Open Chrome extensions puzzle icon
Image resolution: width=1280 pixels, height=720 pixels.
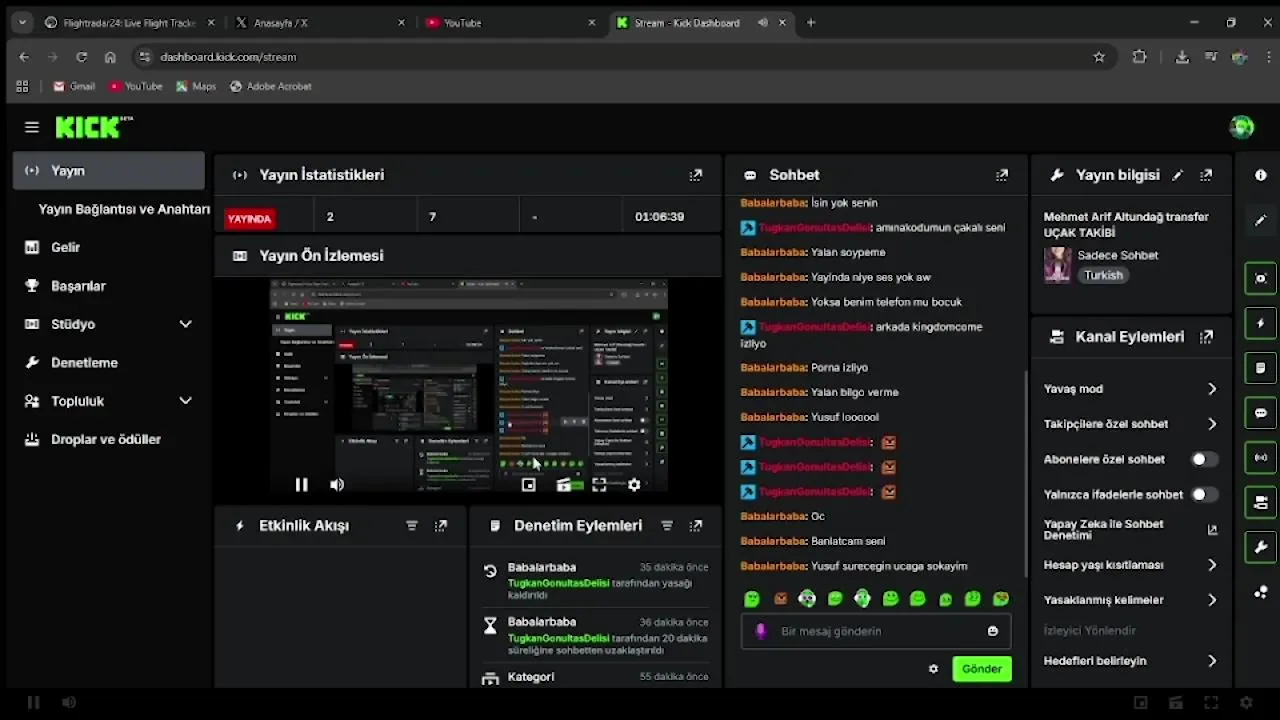(x=1139, y=57)
